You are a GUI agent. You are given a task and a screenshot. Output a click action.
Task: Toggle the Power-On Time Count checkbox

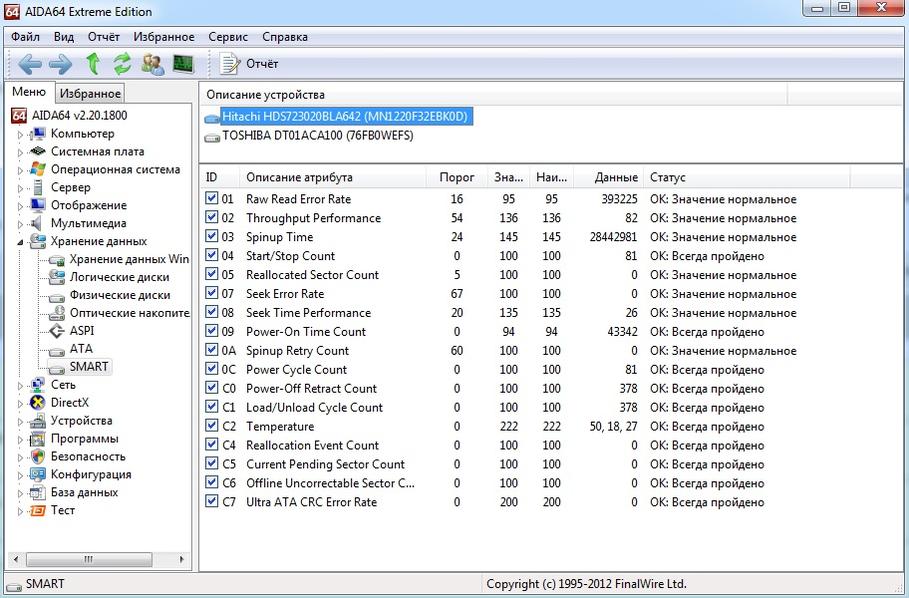click(x=212, y=331)
